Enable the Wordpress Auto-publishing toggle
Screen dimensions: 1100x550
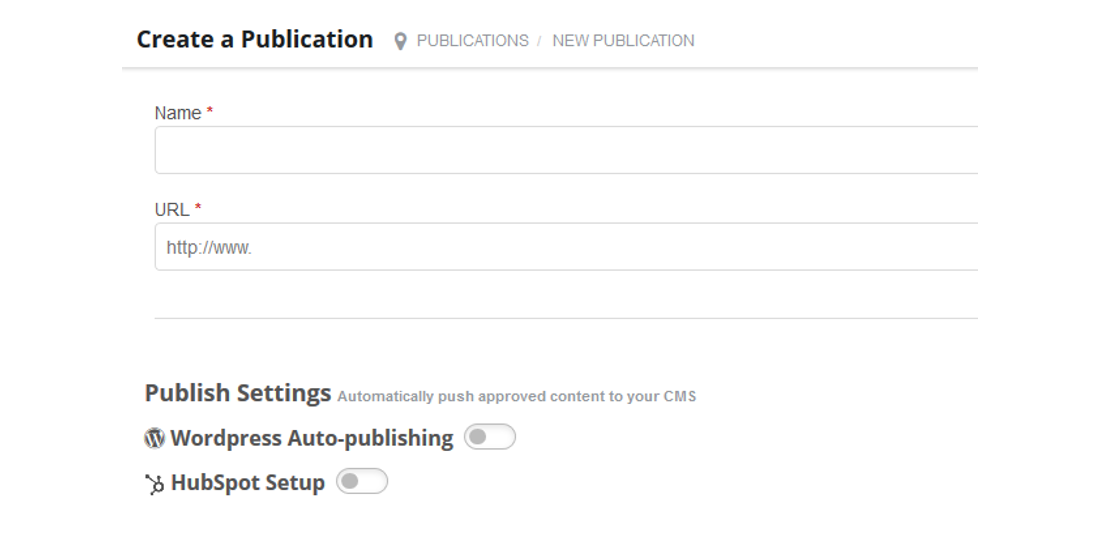pos(490,437)
